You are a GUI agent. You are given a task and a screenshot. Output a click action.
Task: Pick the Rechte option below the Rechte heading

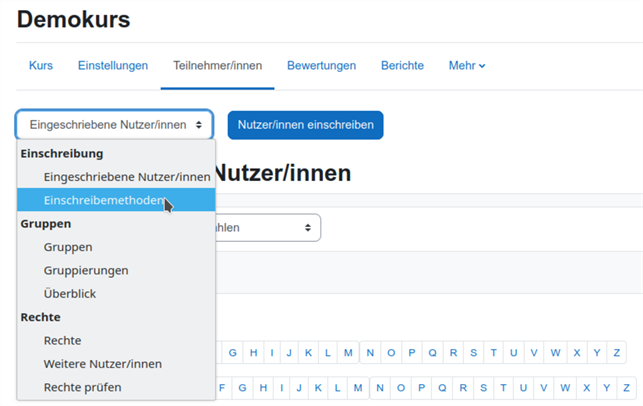(63, 341)
